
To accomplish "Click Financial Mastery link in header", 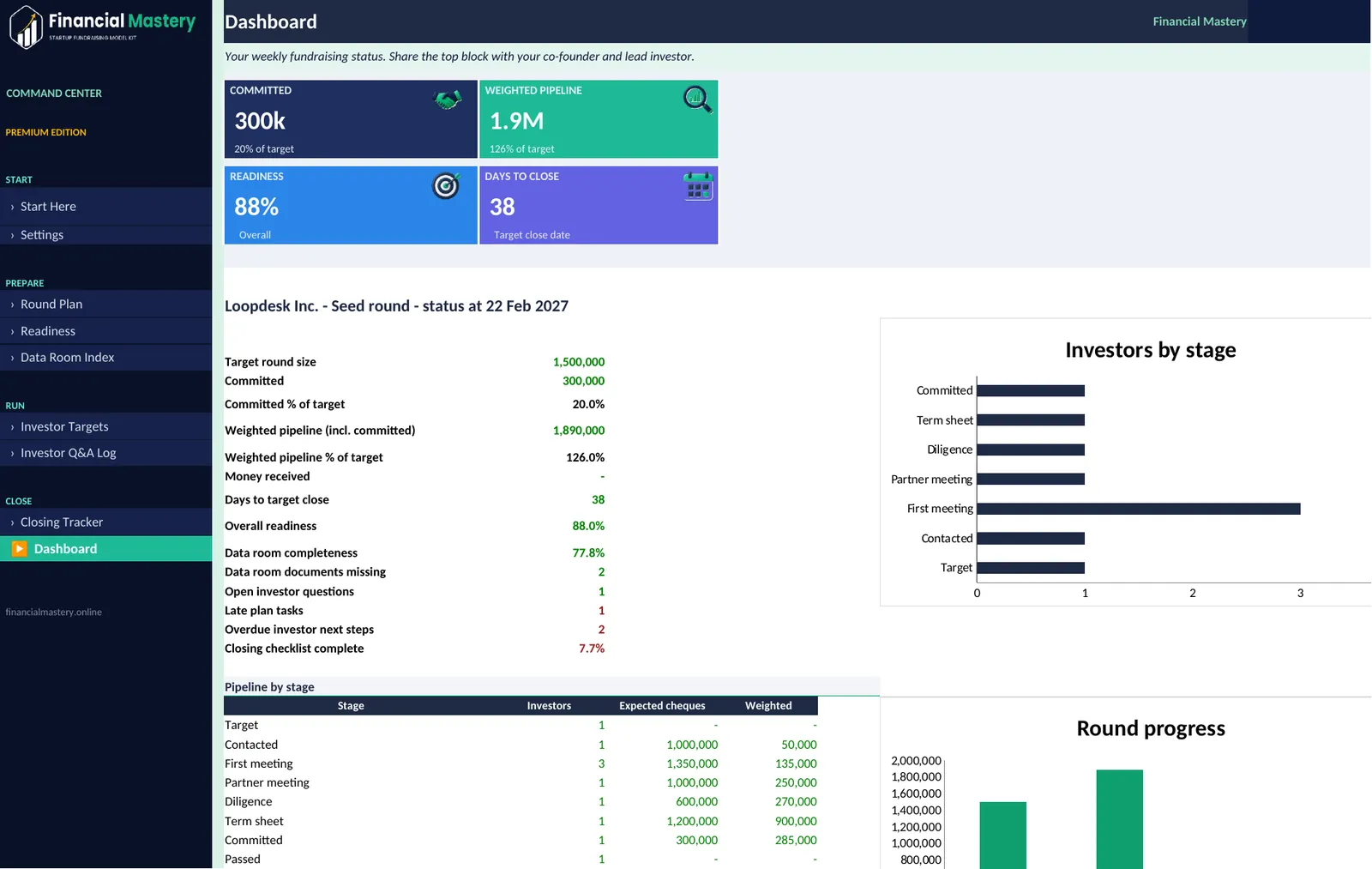I will [1200, 21].
